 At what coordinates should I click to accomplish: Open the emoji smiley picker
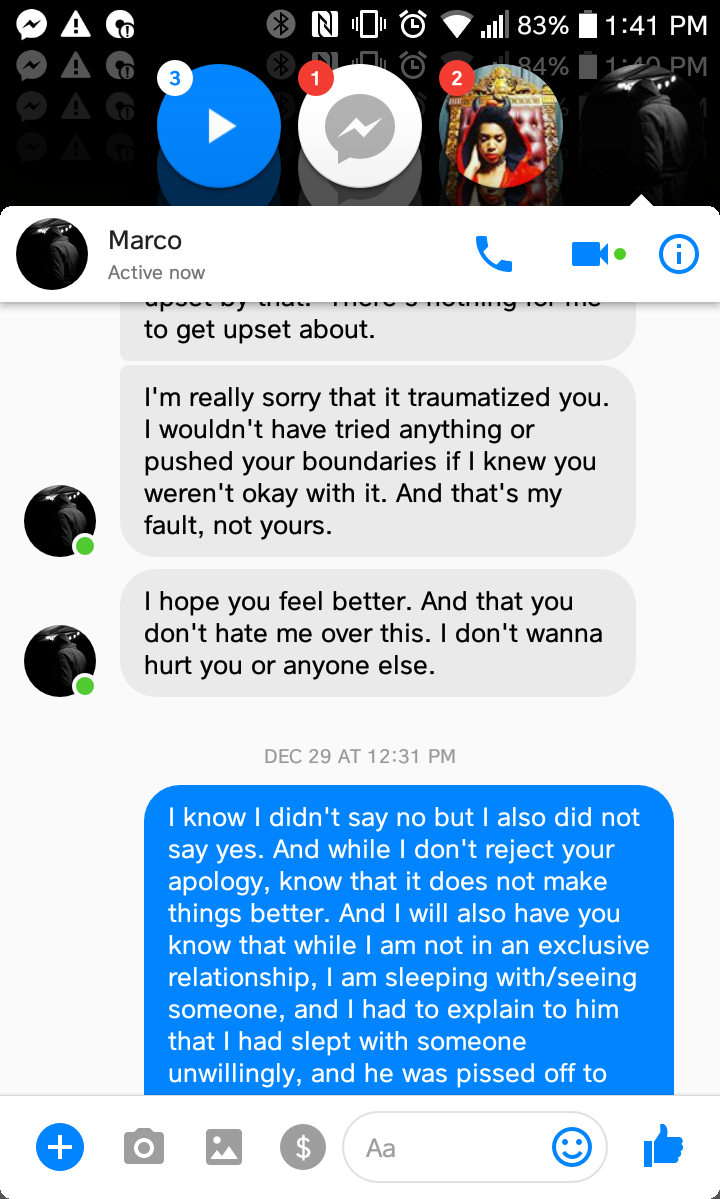(572, 1147)
